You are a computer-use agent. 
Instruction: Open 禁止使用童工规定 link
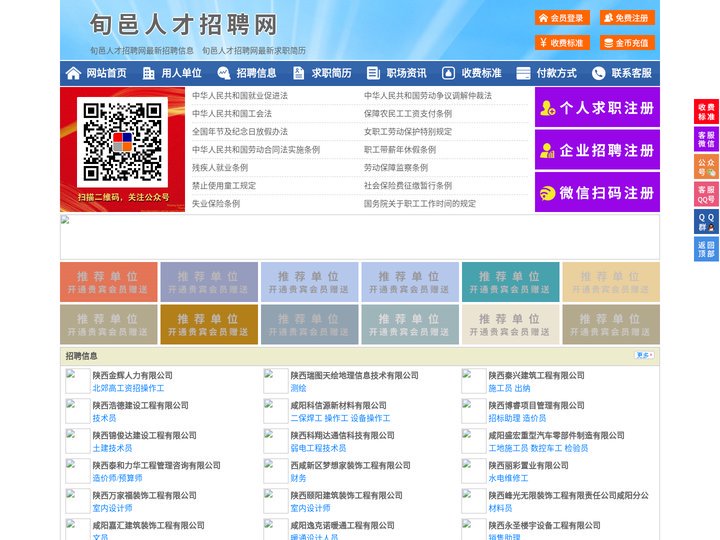point(224,186)
